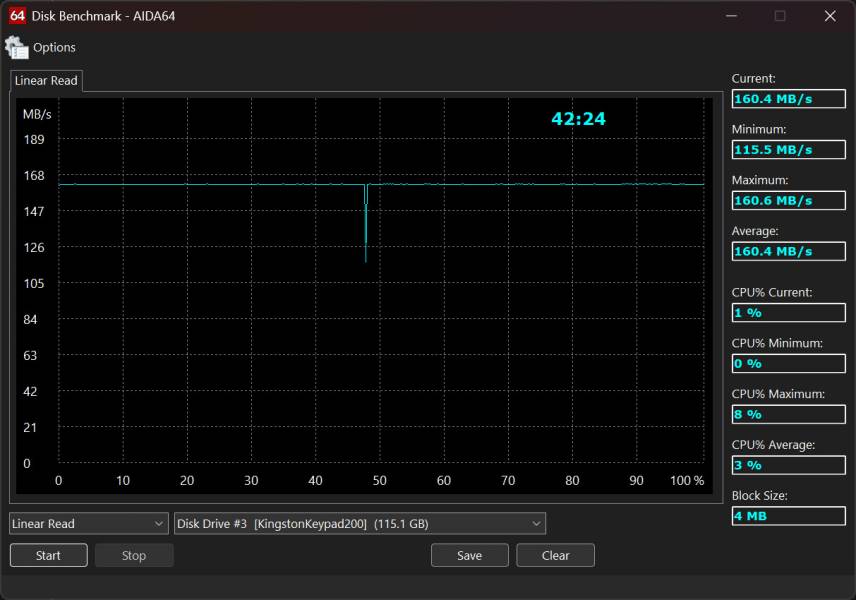Image resolution: width=856 pixels, height=600 pixels.
Task: Click the CPU% Average: label
Action: tap(773, 445)
